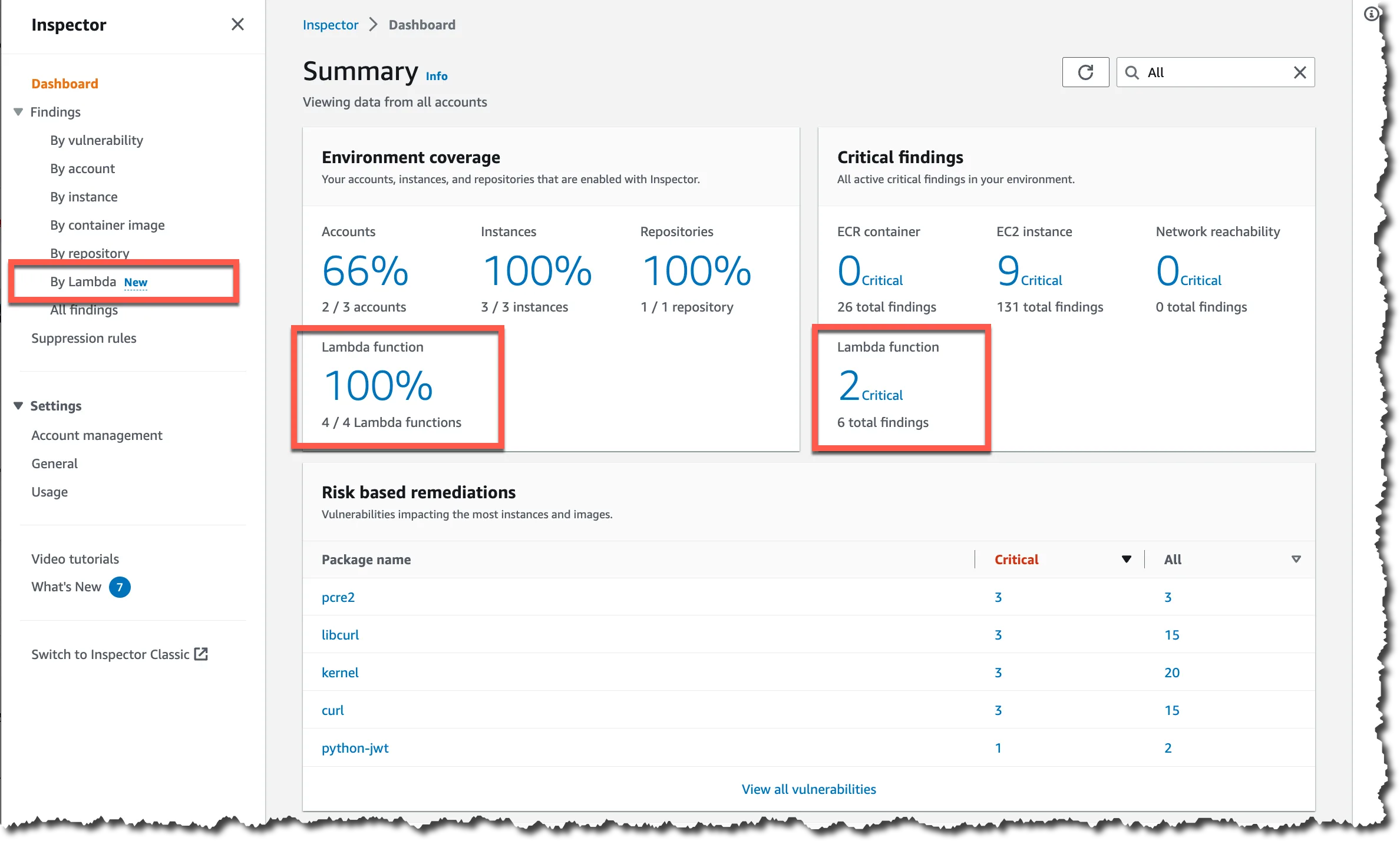The image size is (1400, 841).
Task: Open the kernel package vulnerabilities
Action: point(340,672)
